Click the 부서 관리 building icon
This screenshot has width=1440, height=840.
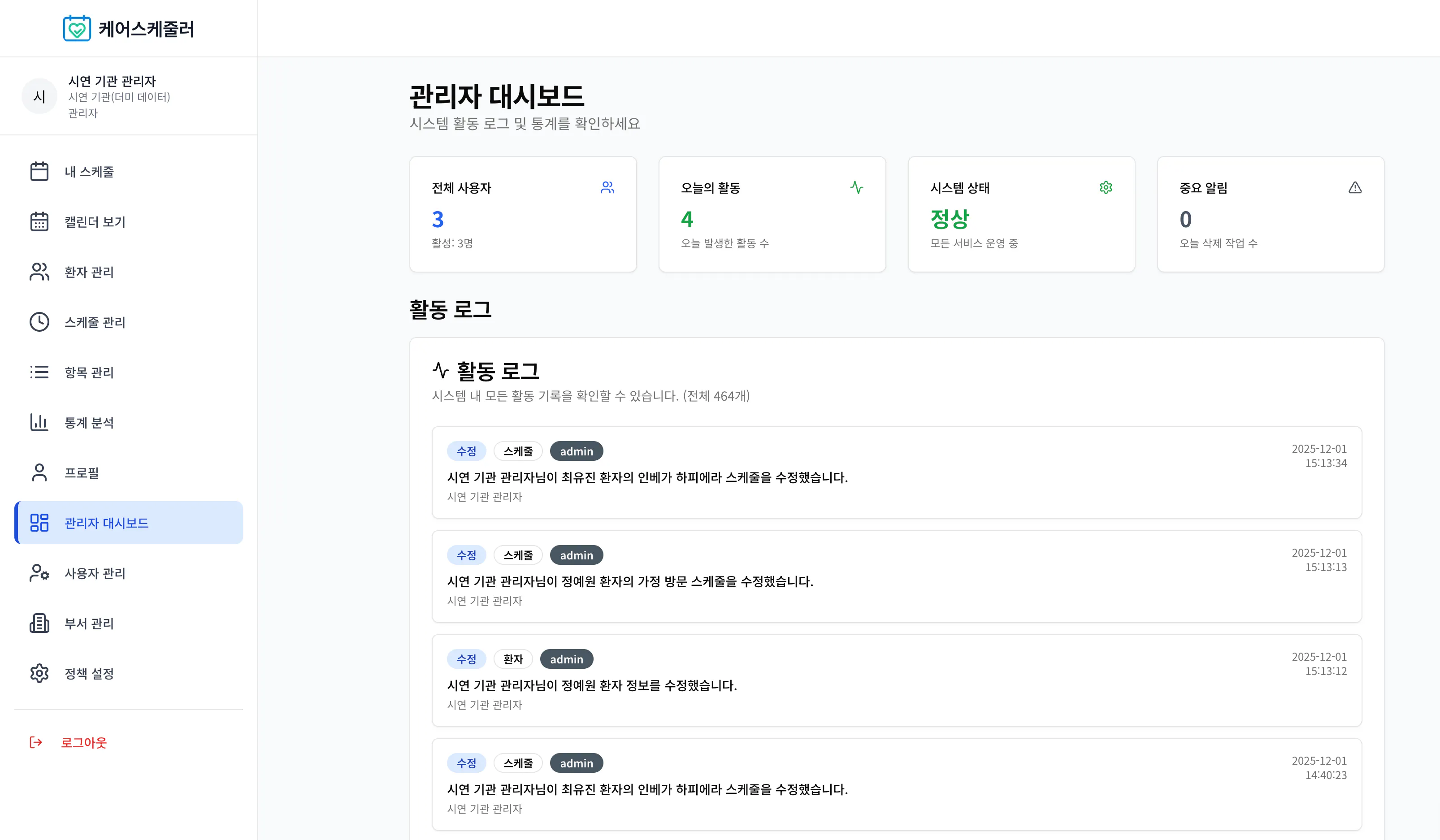click(x=39, y=623)
